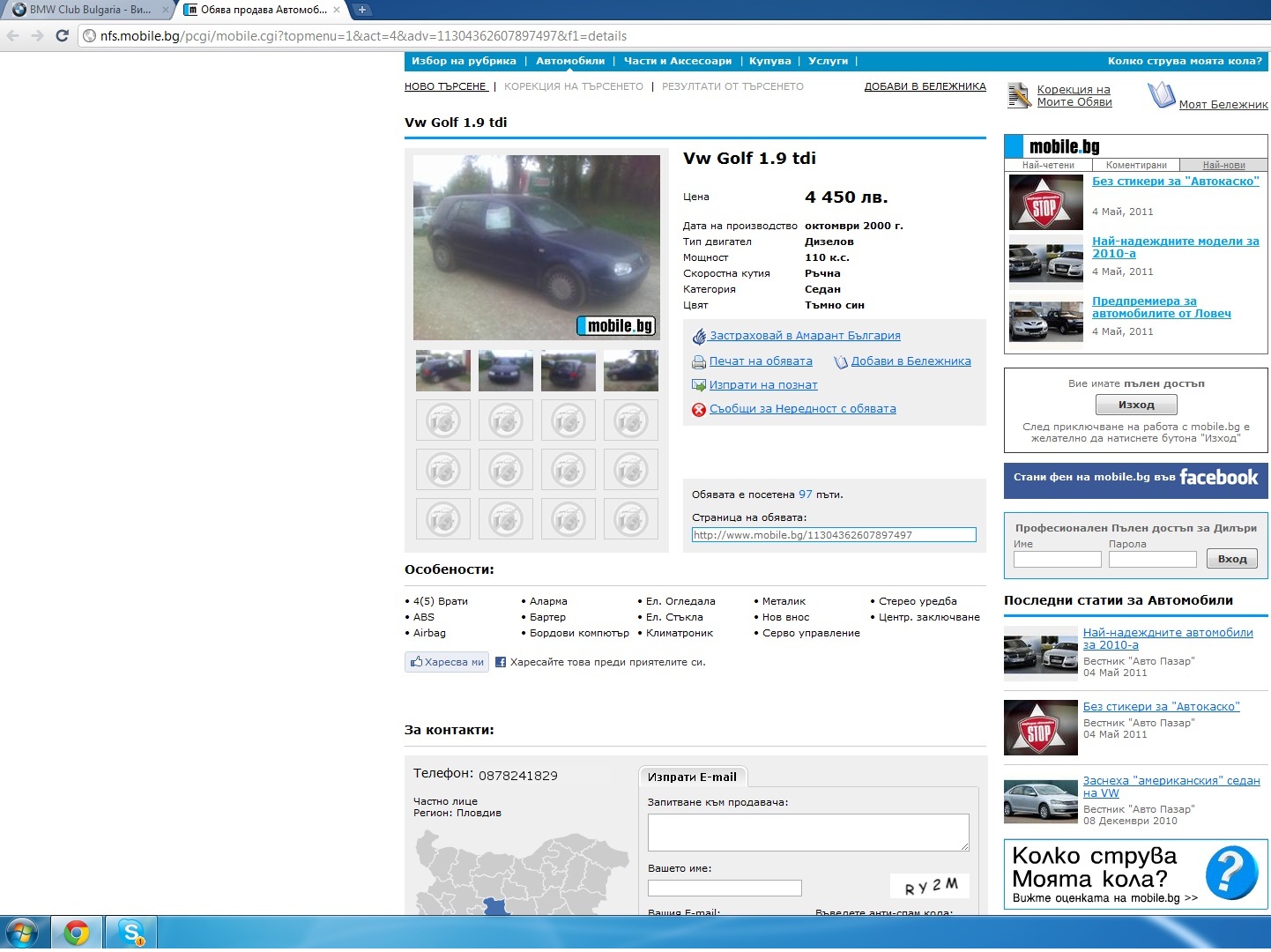Click the Bulgaria region map
Image resolution: width=1271 pixels, height=952 pixels.
(522, 873)
